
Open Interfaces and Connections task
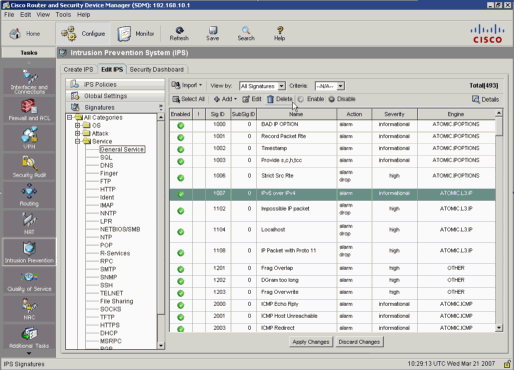[x=29, y=82]
